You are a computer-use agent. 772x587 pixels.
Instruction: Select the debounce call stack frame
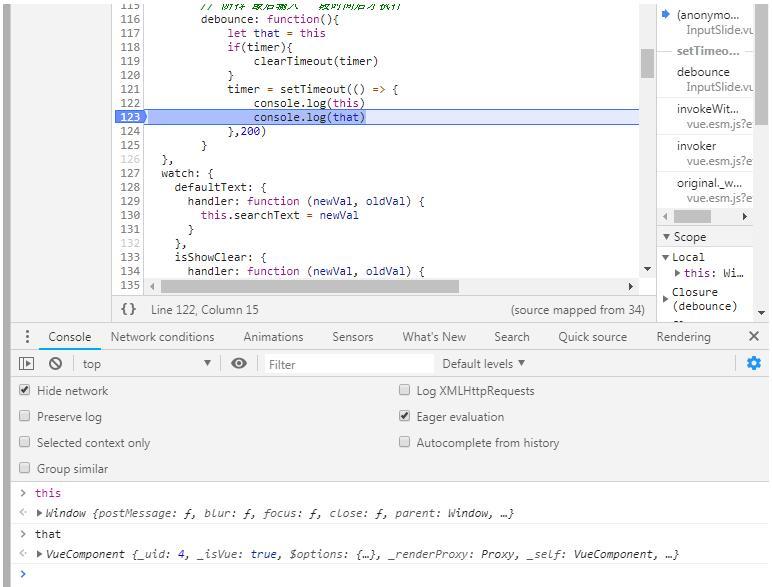(703, 72)
